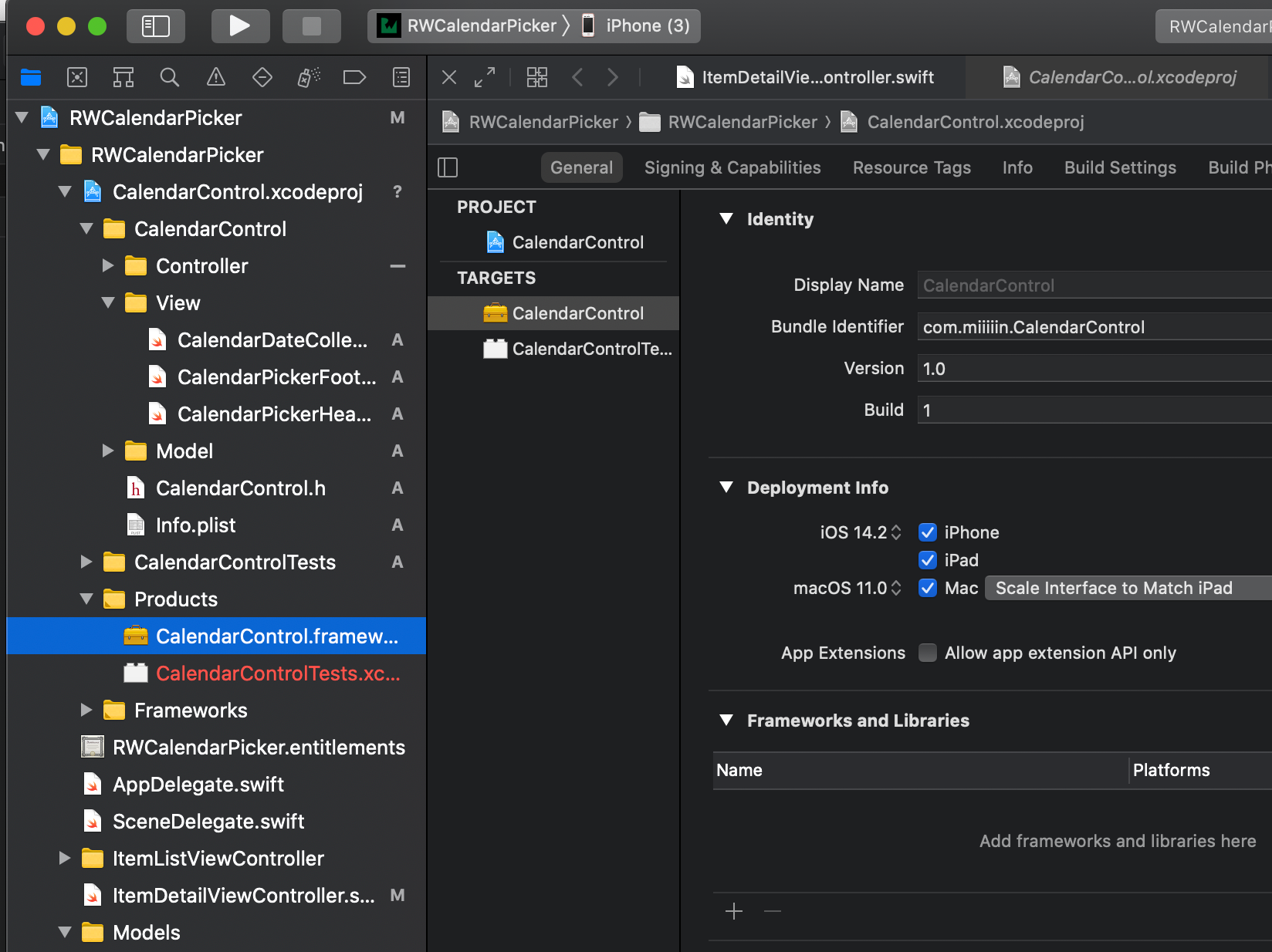The height and width of the screenshot is (952, 1272).
Task: Edit the Build number field
Action: click(x=1094, y=410)
